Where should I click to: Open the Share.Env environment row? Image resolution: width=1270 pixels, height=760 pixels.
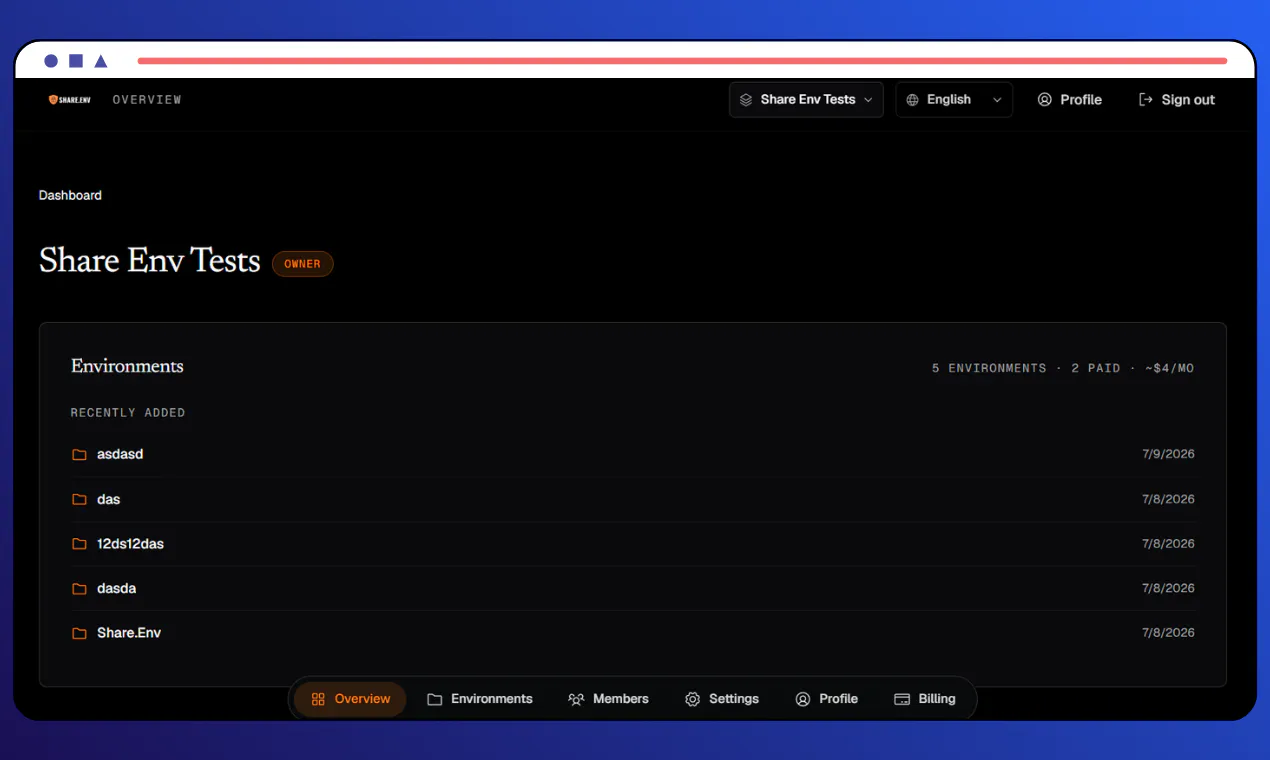pyautogui.click(x=633, y=633)
